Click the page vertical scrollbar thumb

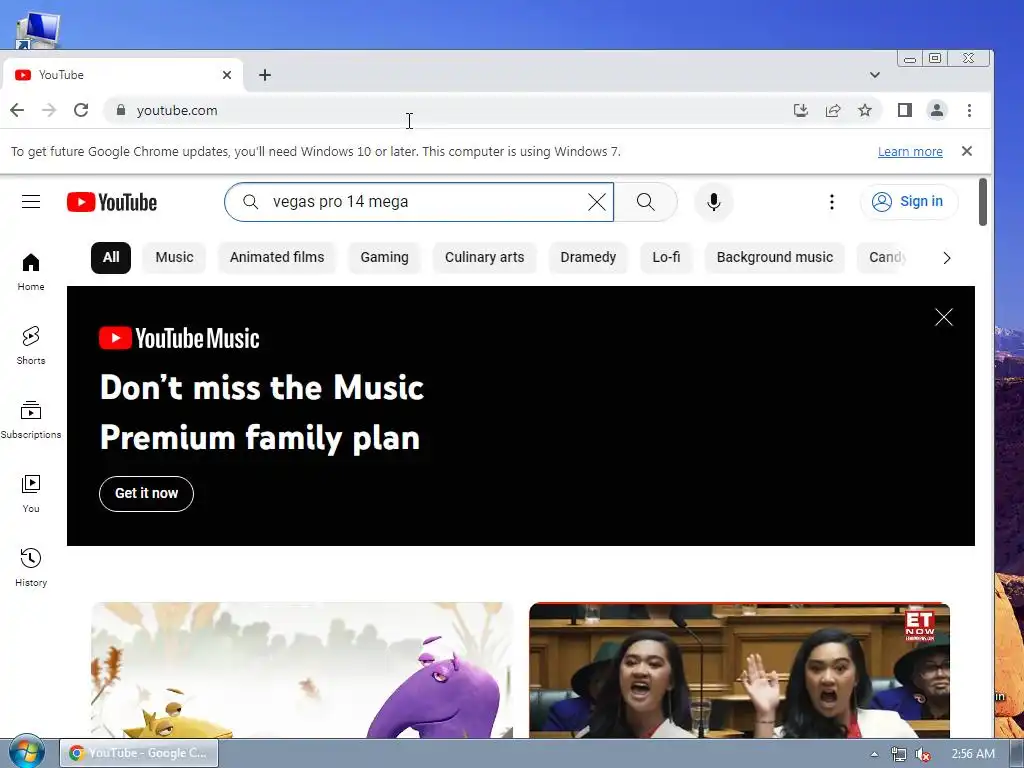983,202
